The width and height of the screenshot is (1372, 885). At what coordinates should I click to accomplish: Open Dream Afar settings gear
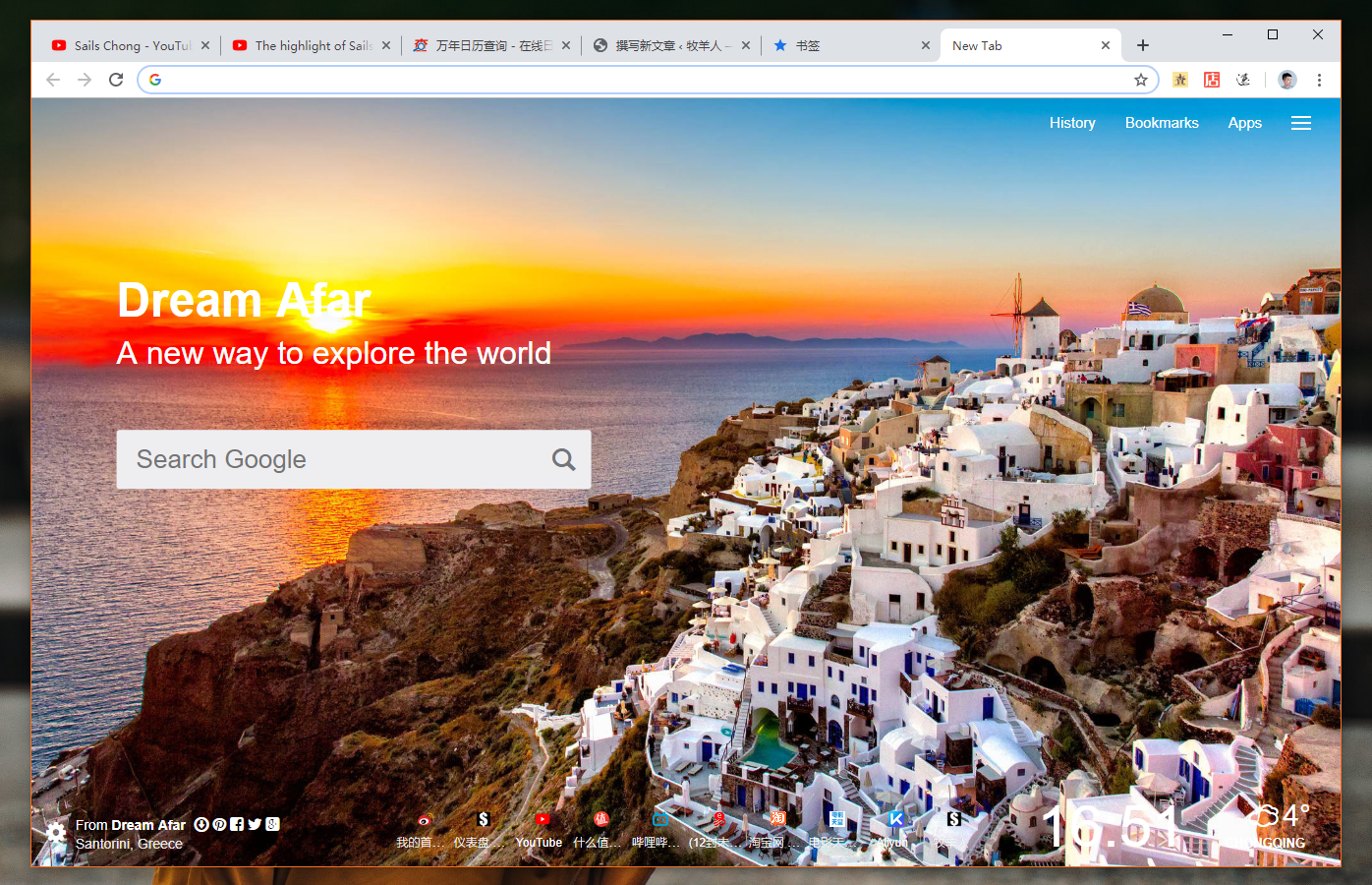56,833
